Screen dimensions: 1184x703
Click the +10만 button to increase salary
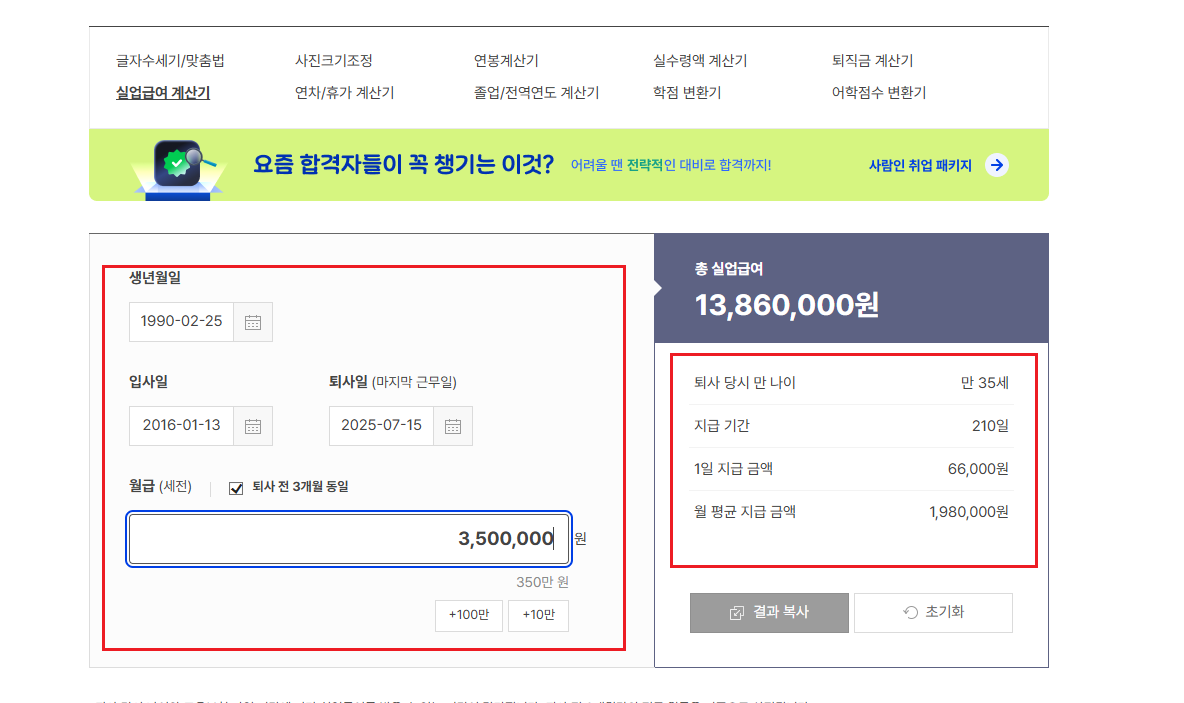(x=538, y=616)
